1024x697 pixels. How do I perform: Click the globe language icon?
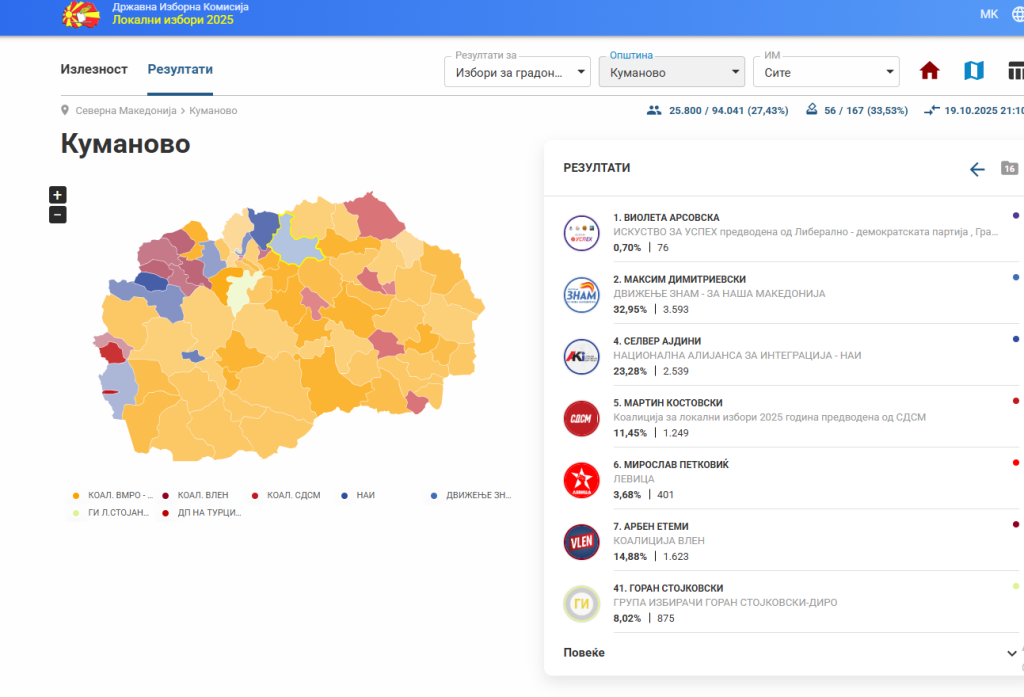(1017, 15)
